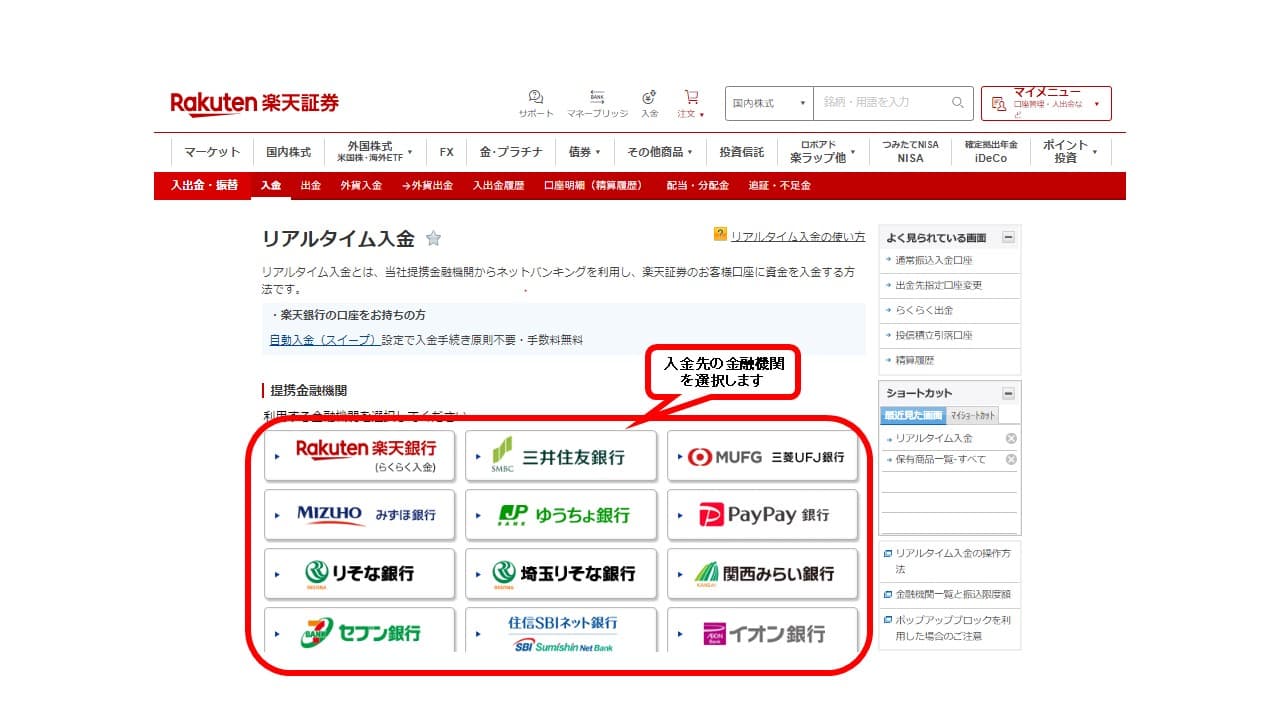Choose 三井住友銀行 bank button

[561, 456]
